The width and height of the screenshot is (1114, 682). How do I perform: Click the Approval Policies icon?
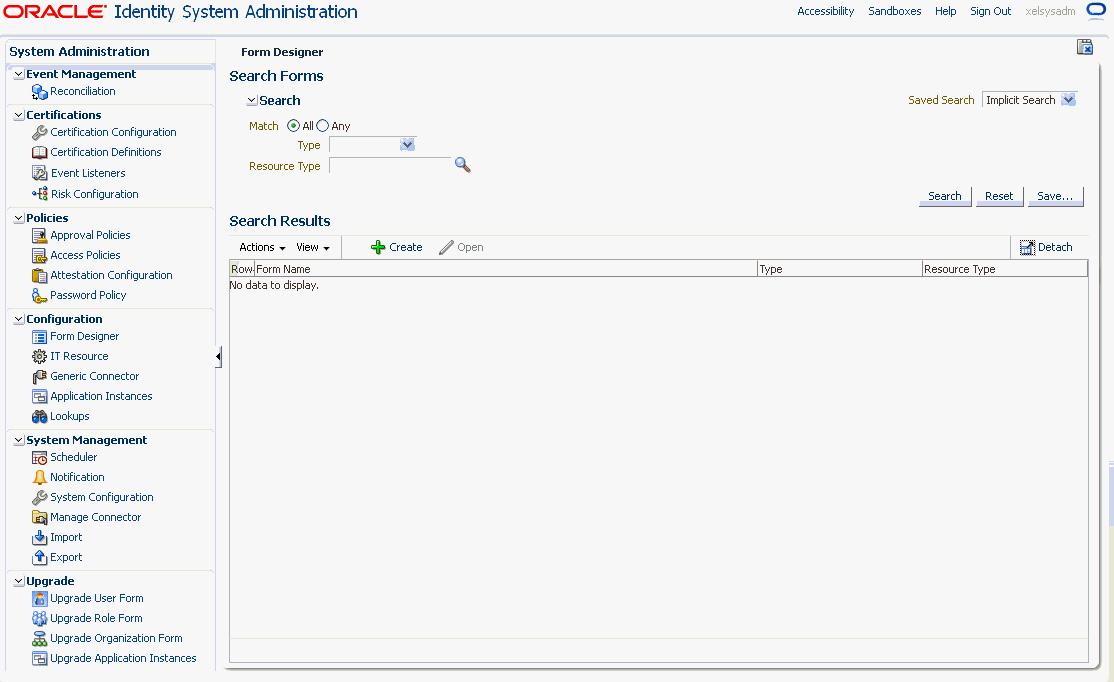pyautogui.click(x=40, y=235)
